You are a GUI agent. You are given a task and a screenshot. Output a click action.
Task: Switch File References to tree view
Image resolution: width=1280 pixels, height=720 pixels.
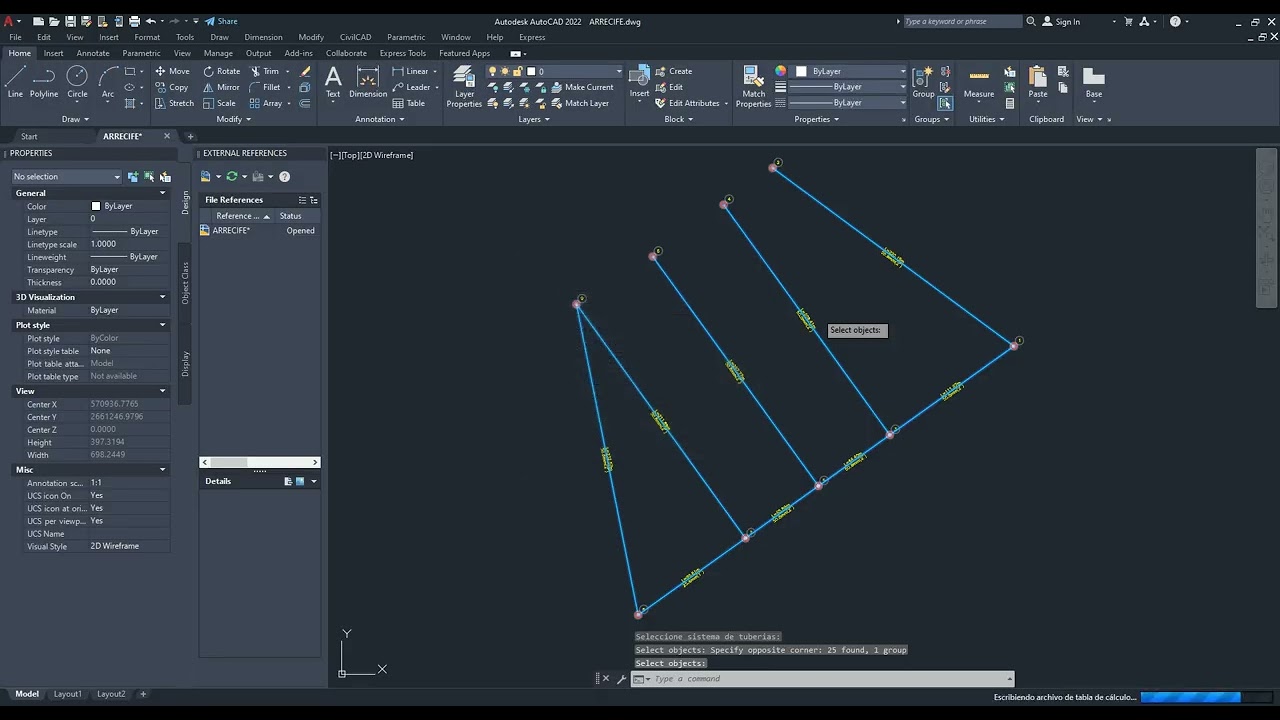[314, 200]
